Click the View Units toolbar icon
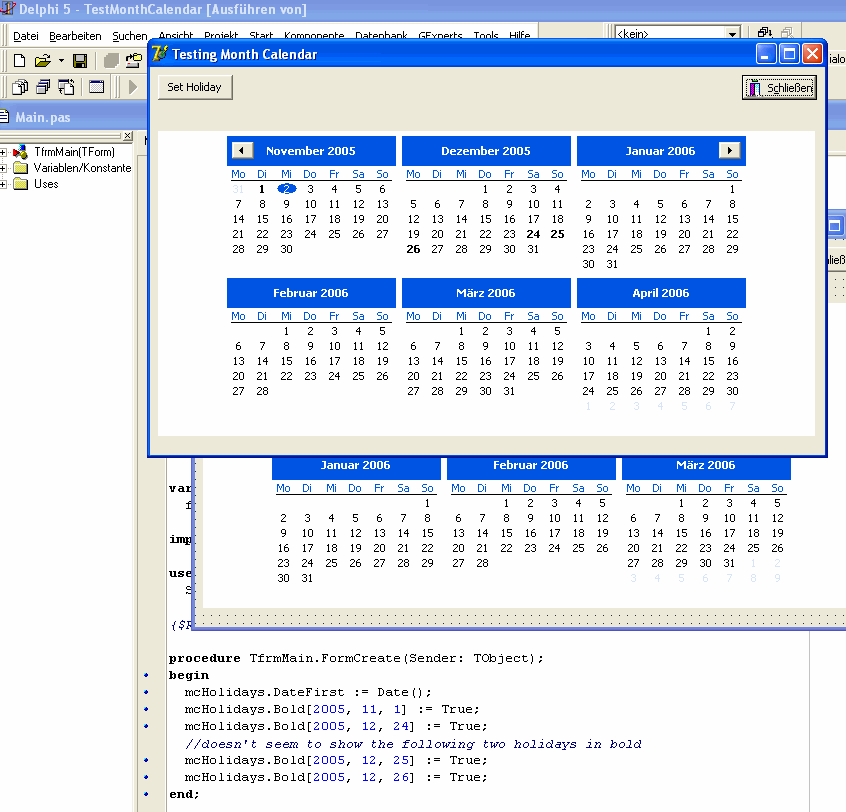Screen dimensions: 846x812 21,87
